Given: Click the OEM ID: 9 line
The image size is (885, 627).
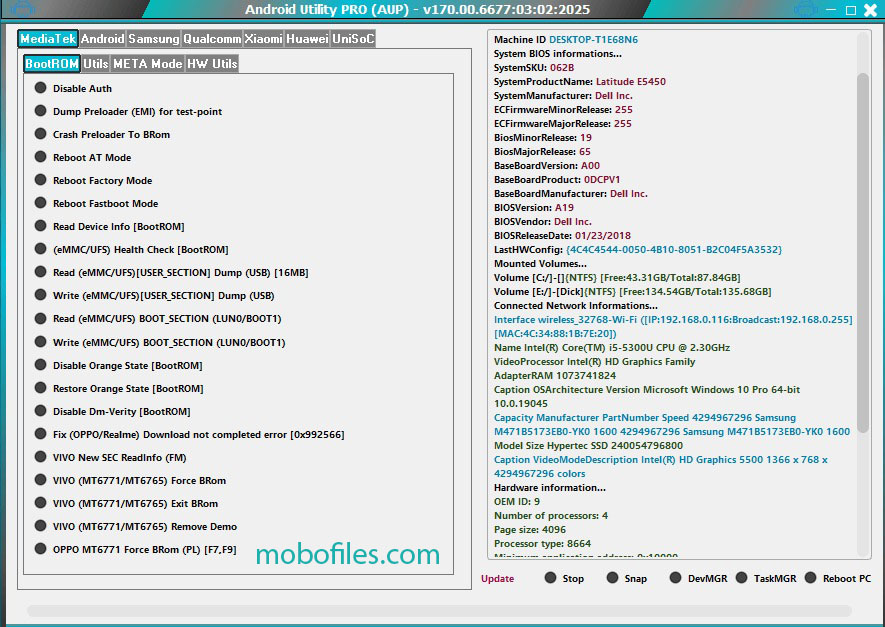Looking at the screenshot, I should coord(517,501).
